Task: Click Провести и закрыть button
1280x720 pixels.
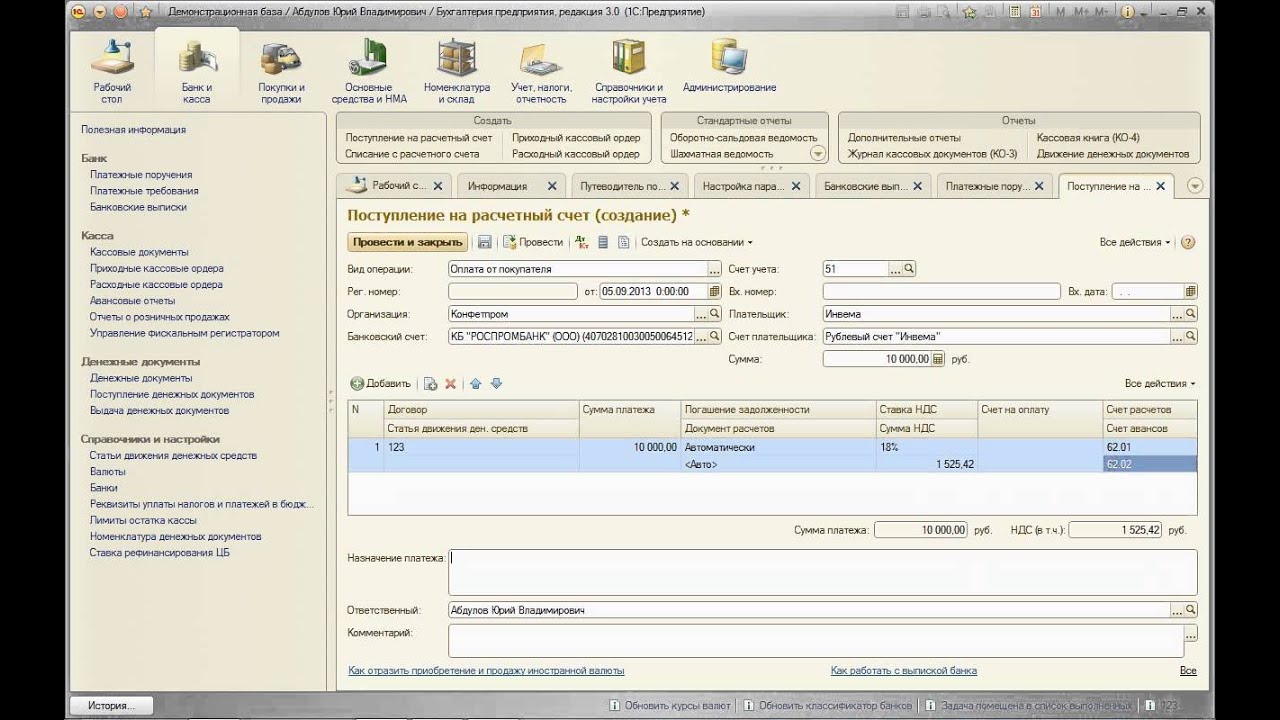Action: [408, 242]
